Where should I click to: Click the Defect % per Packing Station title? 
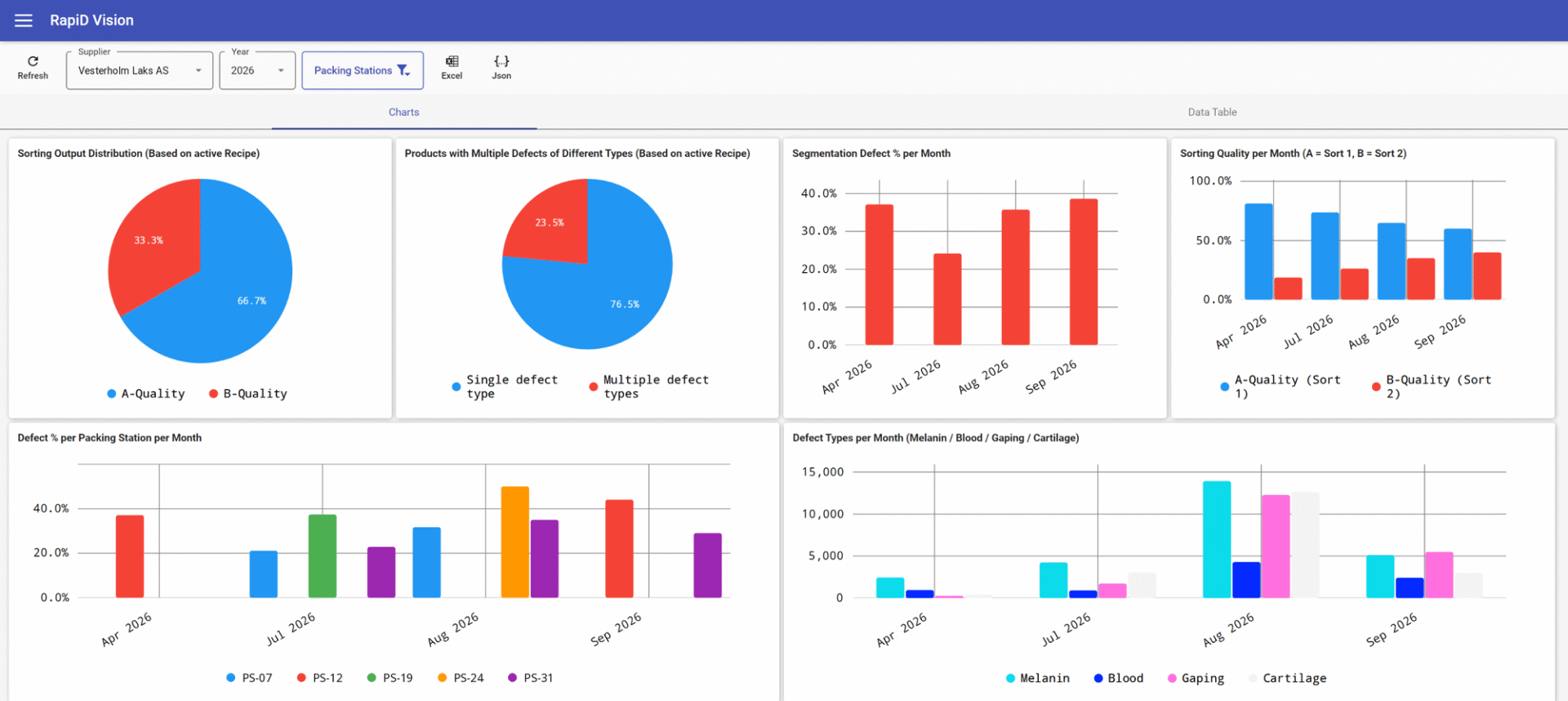coord(109,438)
